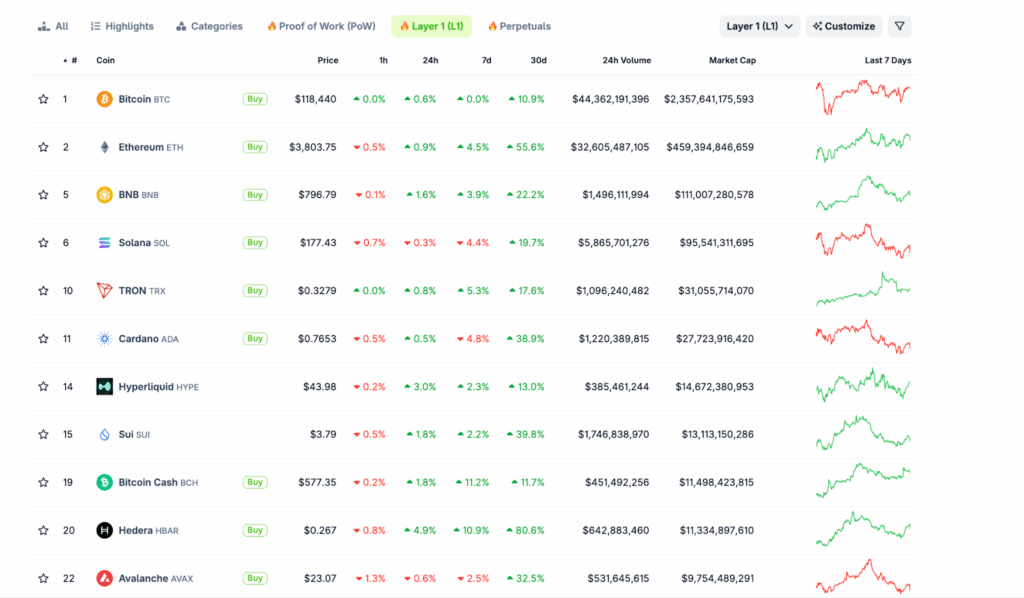Open Ethereum's 7-day sparkline chart
The width and height of the screenshot is (1024, 598).
click(x=863, y=146)
